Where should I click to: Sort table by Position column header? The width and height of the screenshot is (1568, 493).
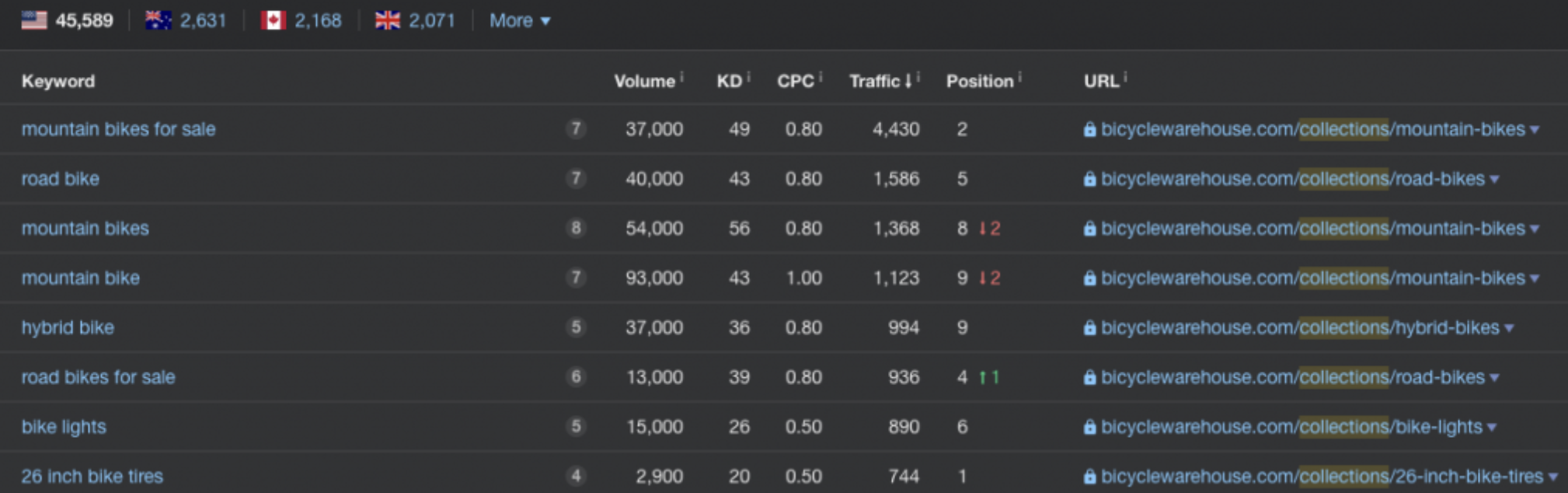979,81
